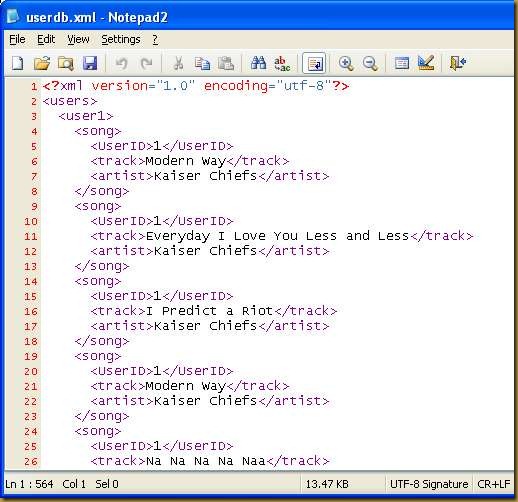The height and width of the screenshot is (502, 518).
Task: Open the Settings menu
Action: 121,39
